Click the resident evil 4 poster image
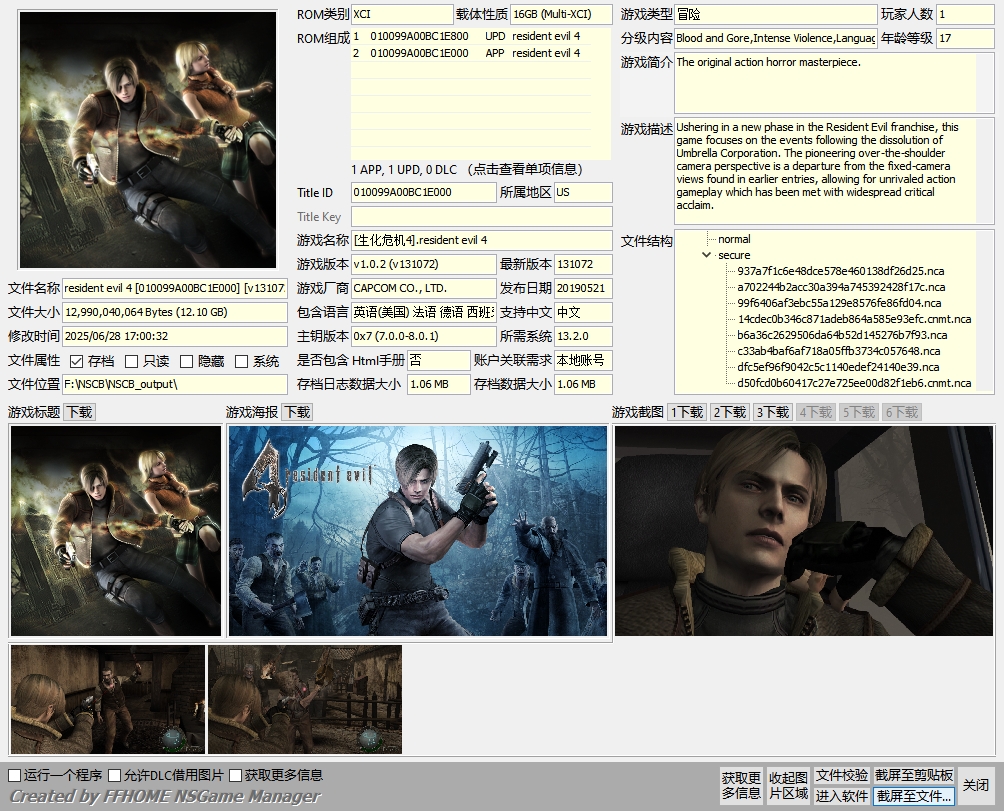The image size is (1004, 811). coord(417,531)
